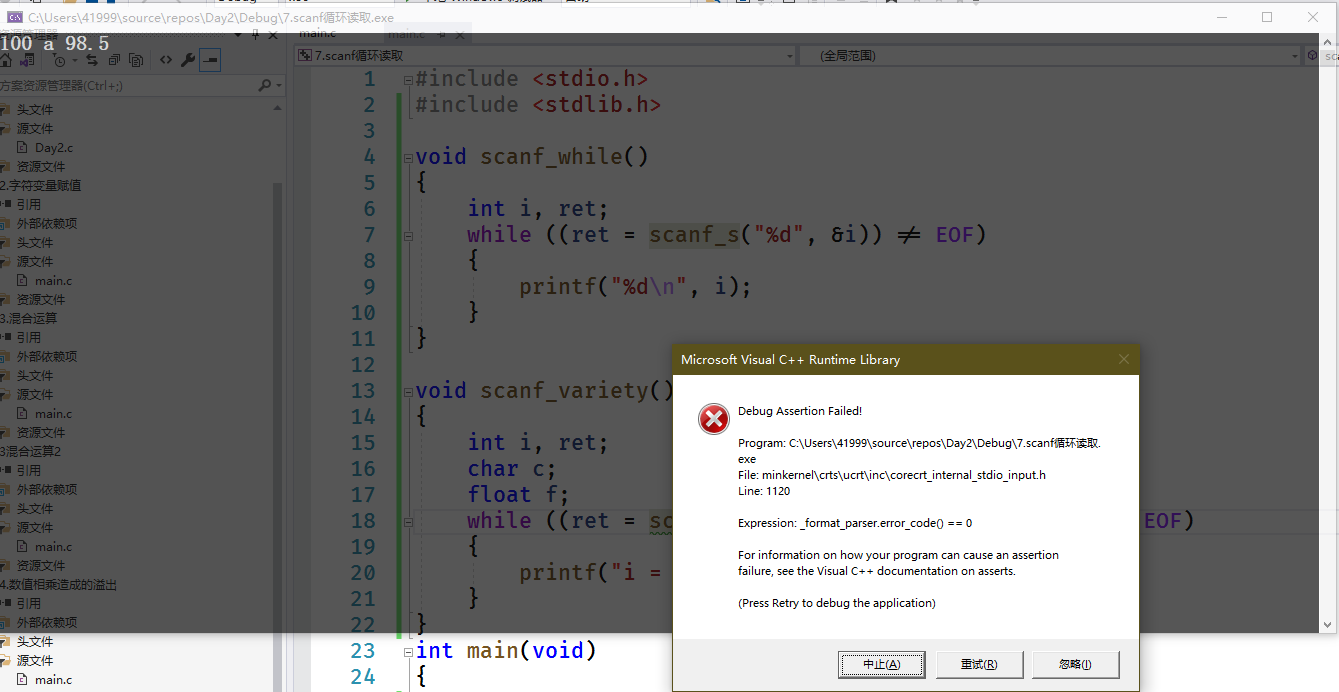Click line number 12 in the editor gutter
This screenshot has height=692, width=1339.
pos(363,365)
